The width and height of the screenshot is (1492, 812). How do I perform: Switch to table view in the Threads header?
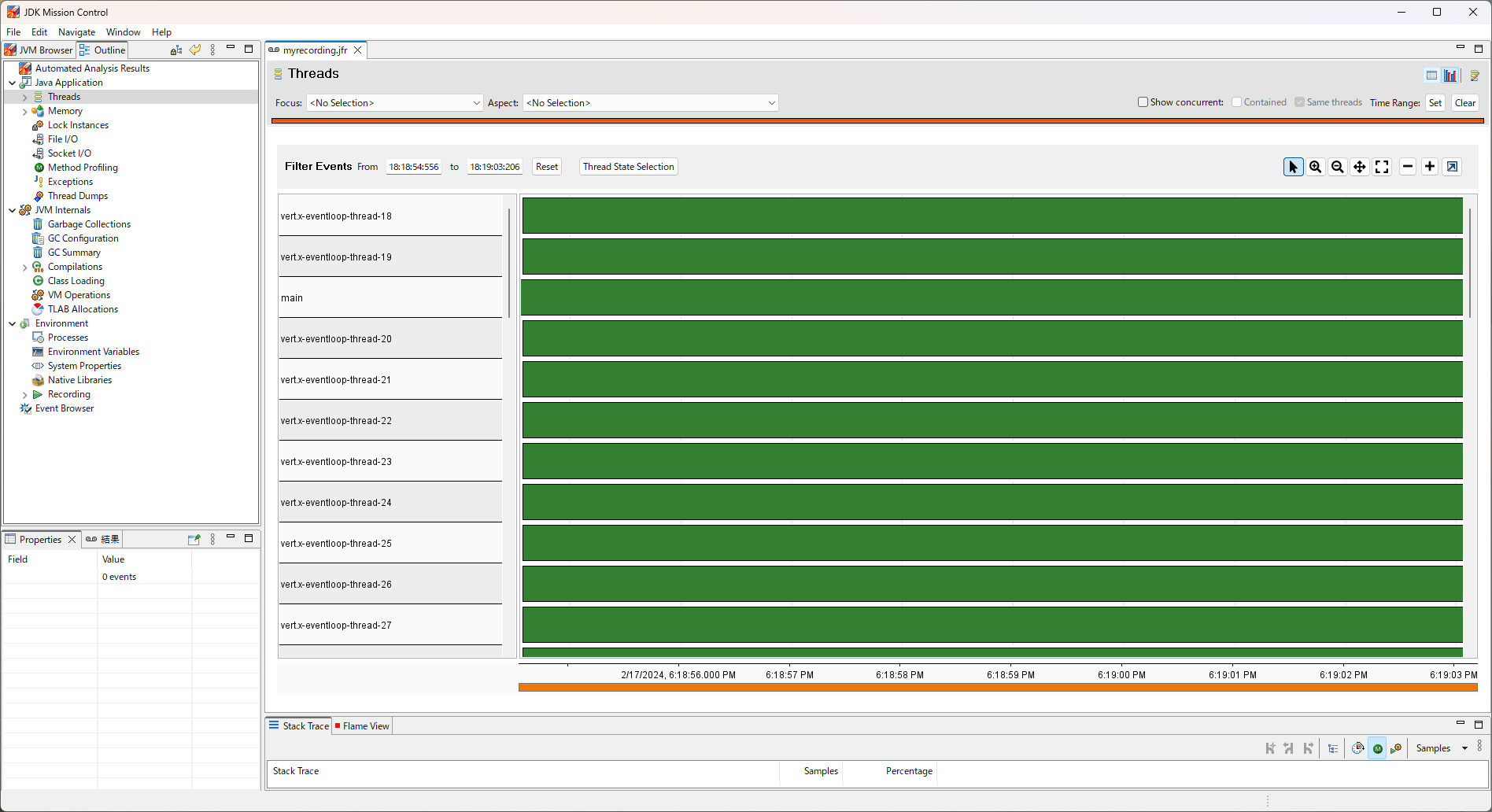point(1432,75)
